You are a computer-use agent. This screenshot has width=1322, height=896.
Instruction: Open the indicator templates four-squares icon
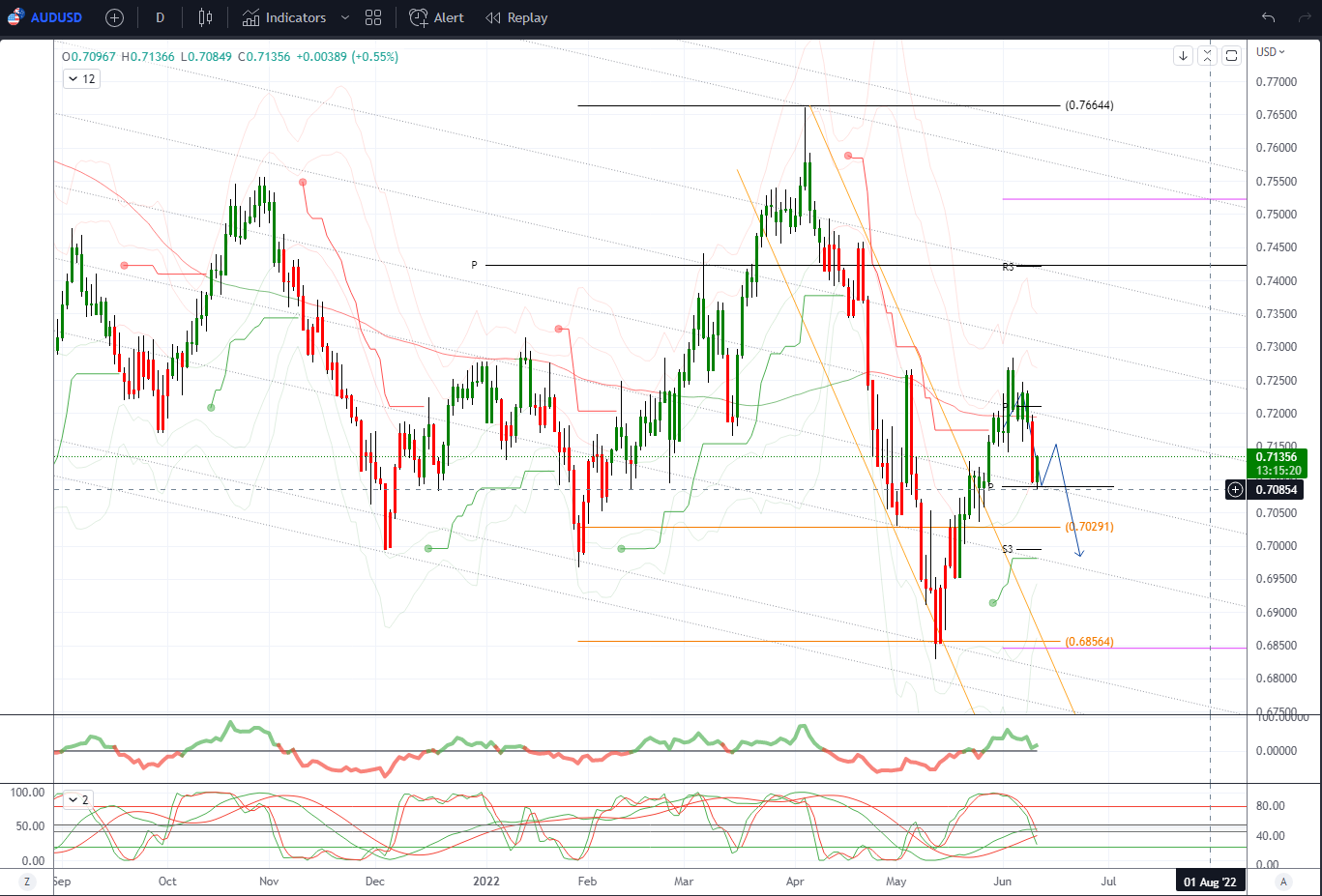pyautogui.click(x=373, y=17)
